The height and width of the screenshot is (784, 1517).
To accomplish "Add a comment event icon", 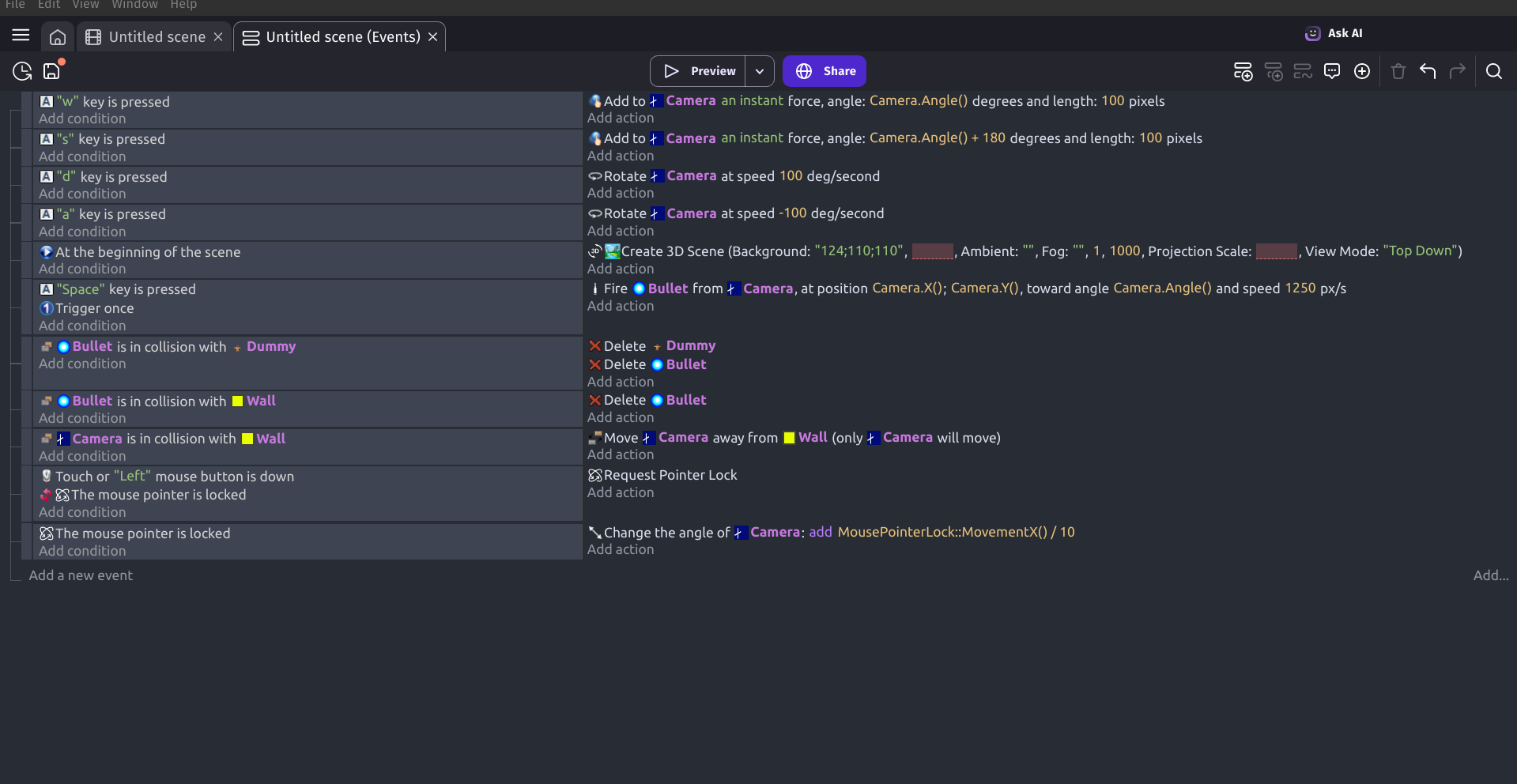I will click(1332, 71).
